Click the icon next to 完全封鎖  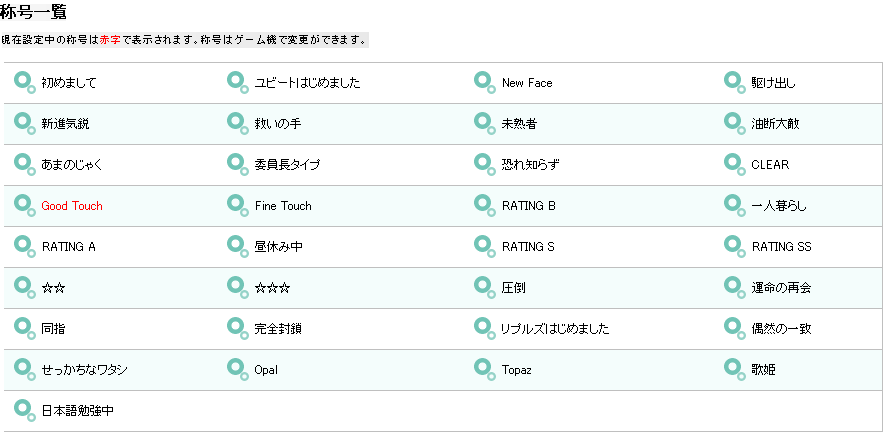coord(238,328)
